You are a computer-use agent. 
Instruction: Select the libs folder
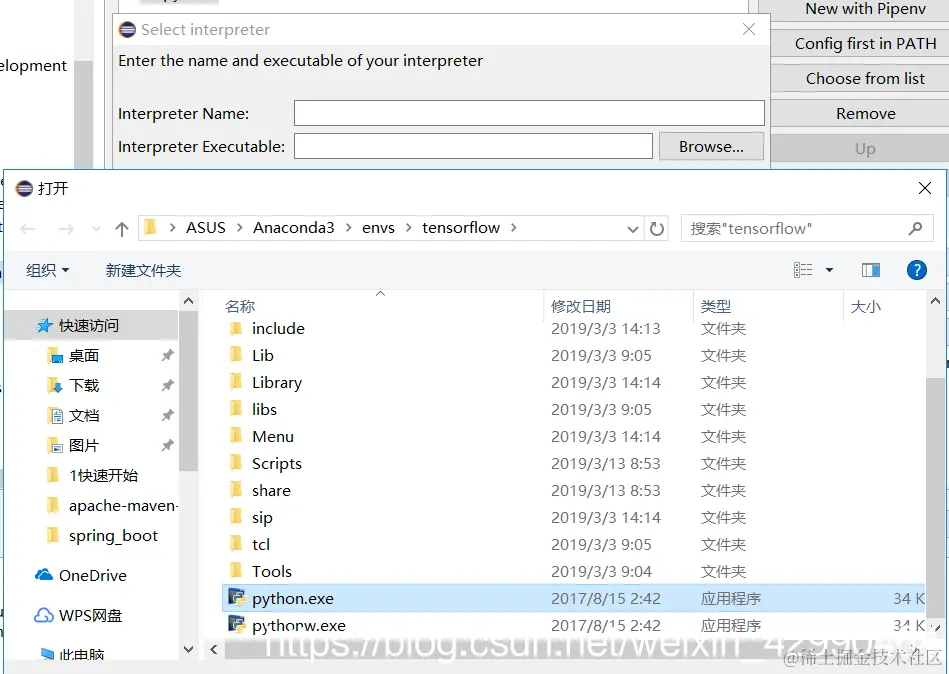(264, 410)
